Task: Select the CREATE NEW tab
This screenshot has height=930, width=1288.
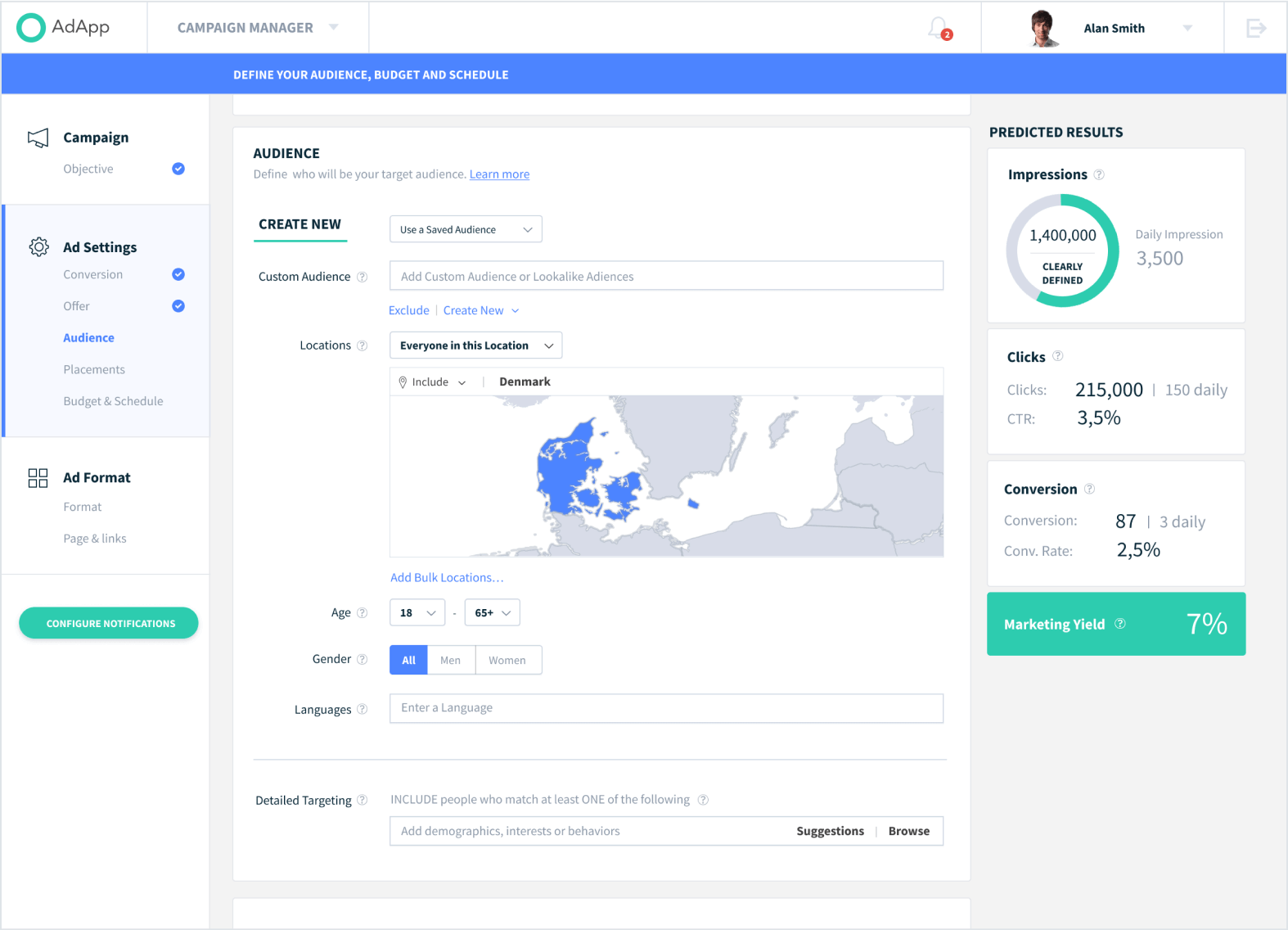Action: coord(300,225)
